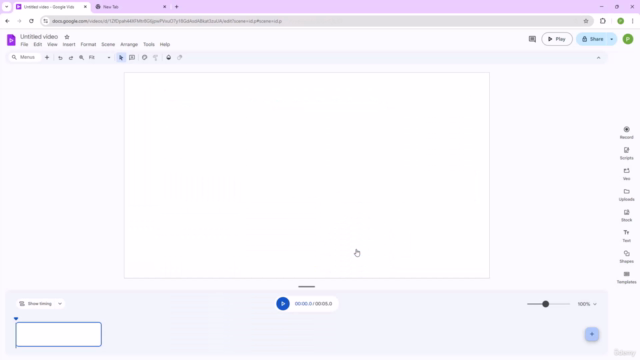640x360 pixels.
Task: Open the Text panel
Action: click(x=627, y=236)
